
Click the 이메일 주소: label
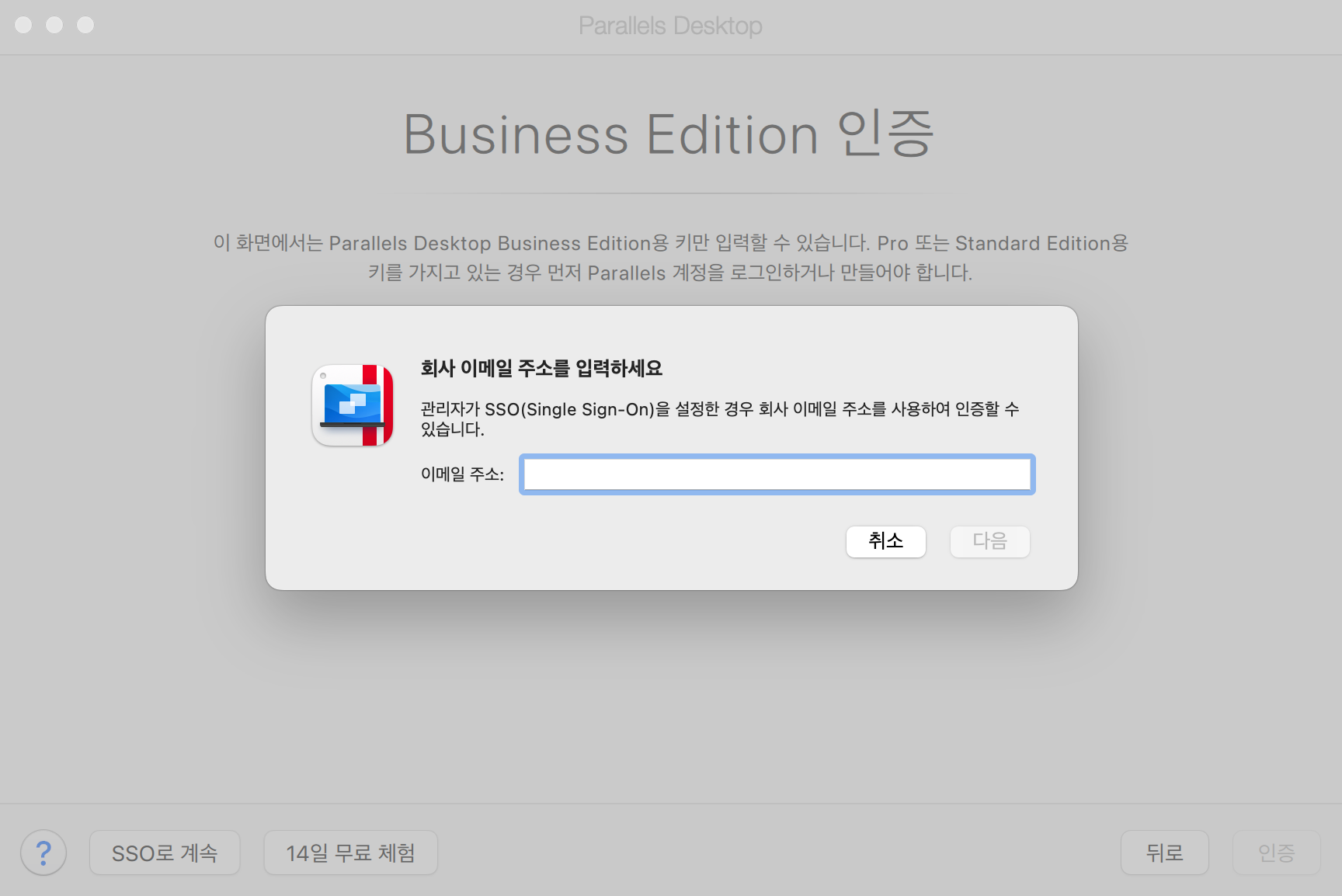click(462, 474)
